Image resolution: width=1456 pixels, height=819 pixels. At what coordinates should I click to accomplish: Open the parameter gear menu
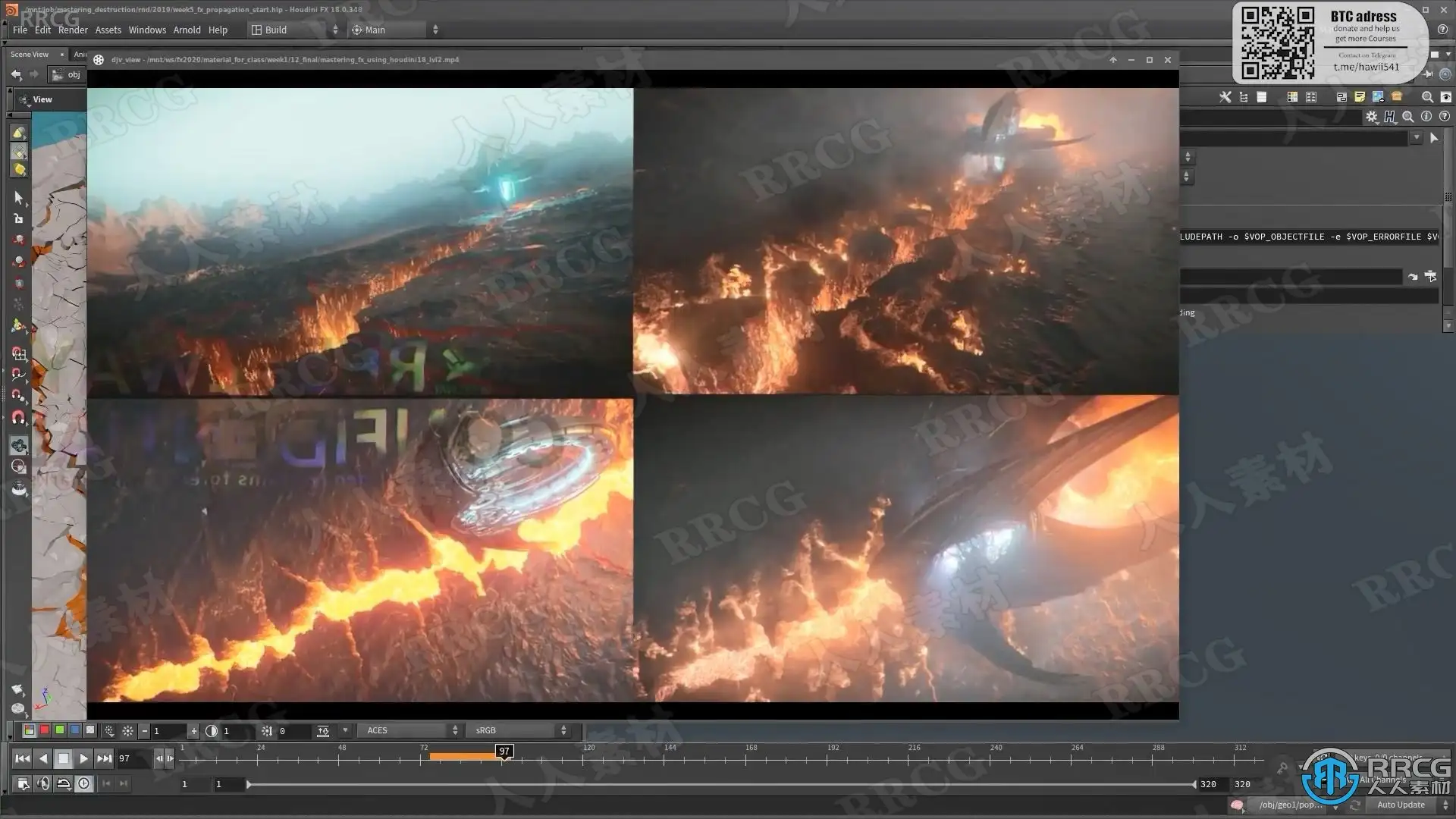[x=1371, y=117]
